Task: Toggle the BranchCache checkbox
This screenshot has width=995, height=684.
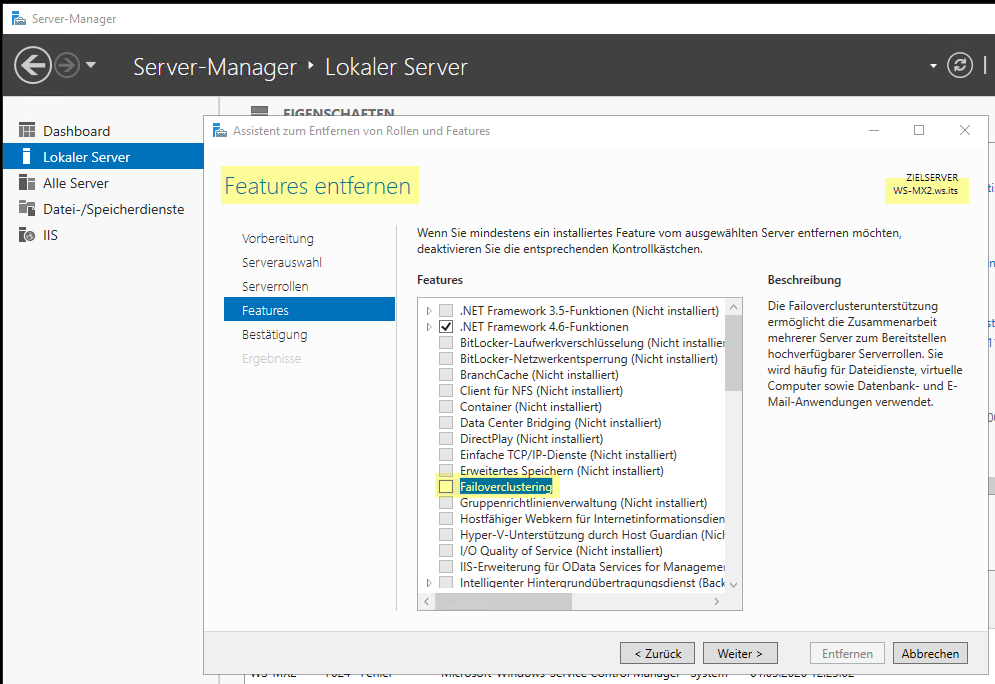Action: (446, 374)
